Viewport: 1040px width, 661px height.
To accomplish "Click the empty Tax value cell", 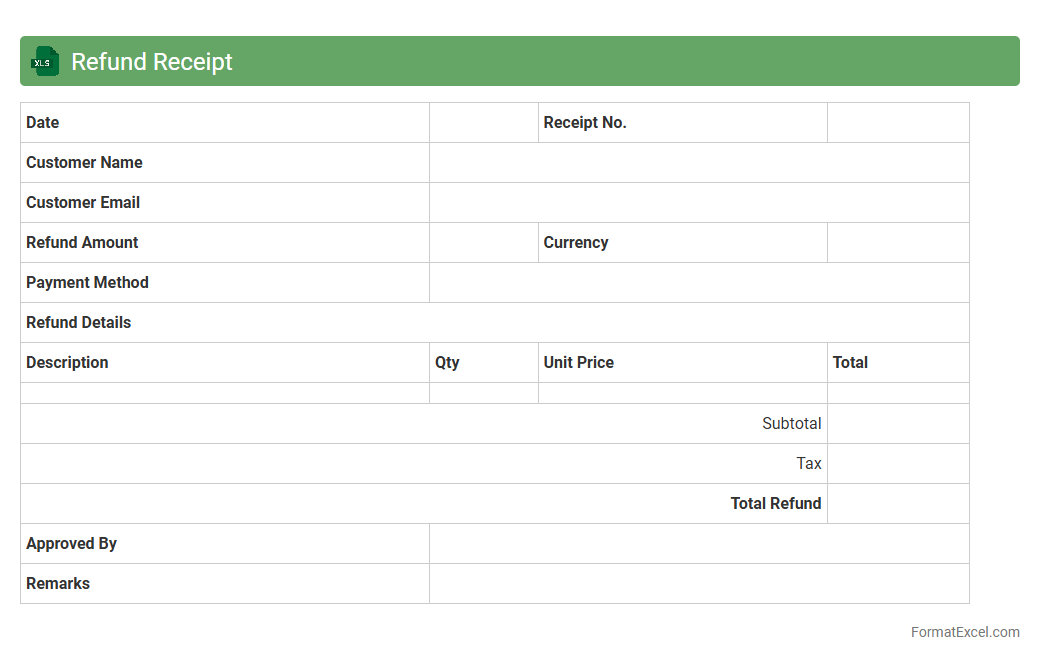I will click(898, 464).
